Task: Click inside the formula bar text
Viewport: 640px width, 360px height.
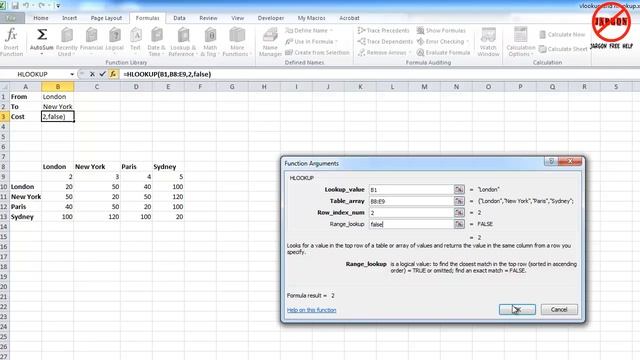Action: [167, 74]
